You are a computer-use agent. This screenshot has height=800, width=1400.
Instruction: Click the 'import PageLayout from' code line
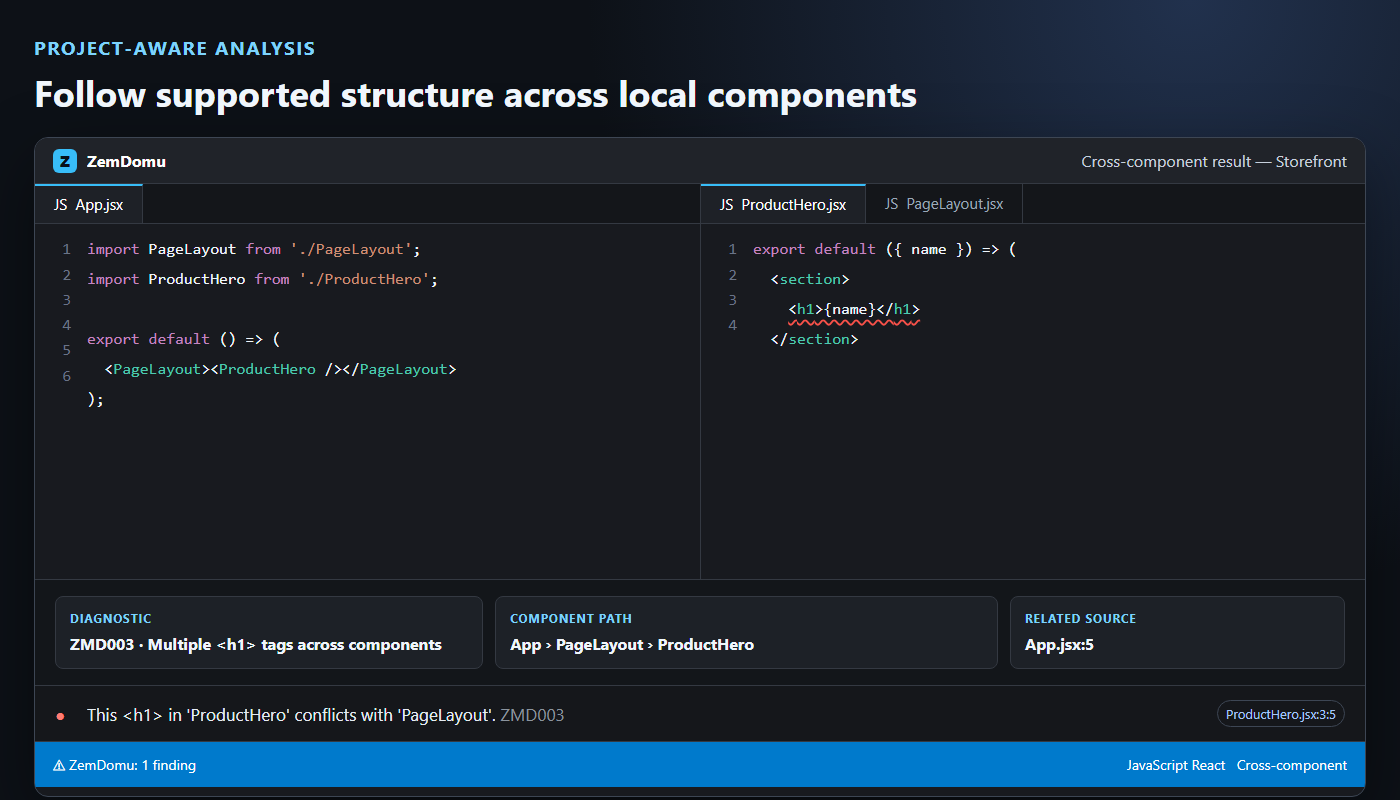(x=254, y=249)
